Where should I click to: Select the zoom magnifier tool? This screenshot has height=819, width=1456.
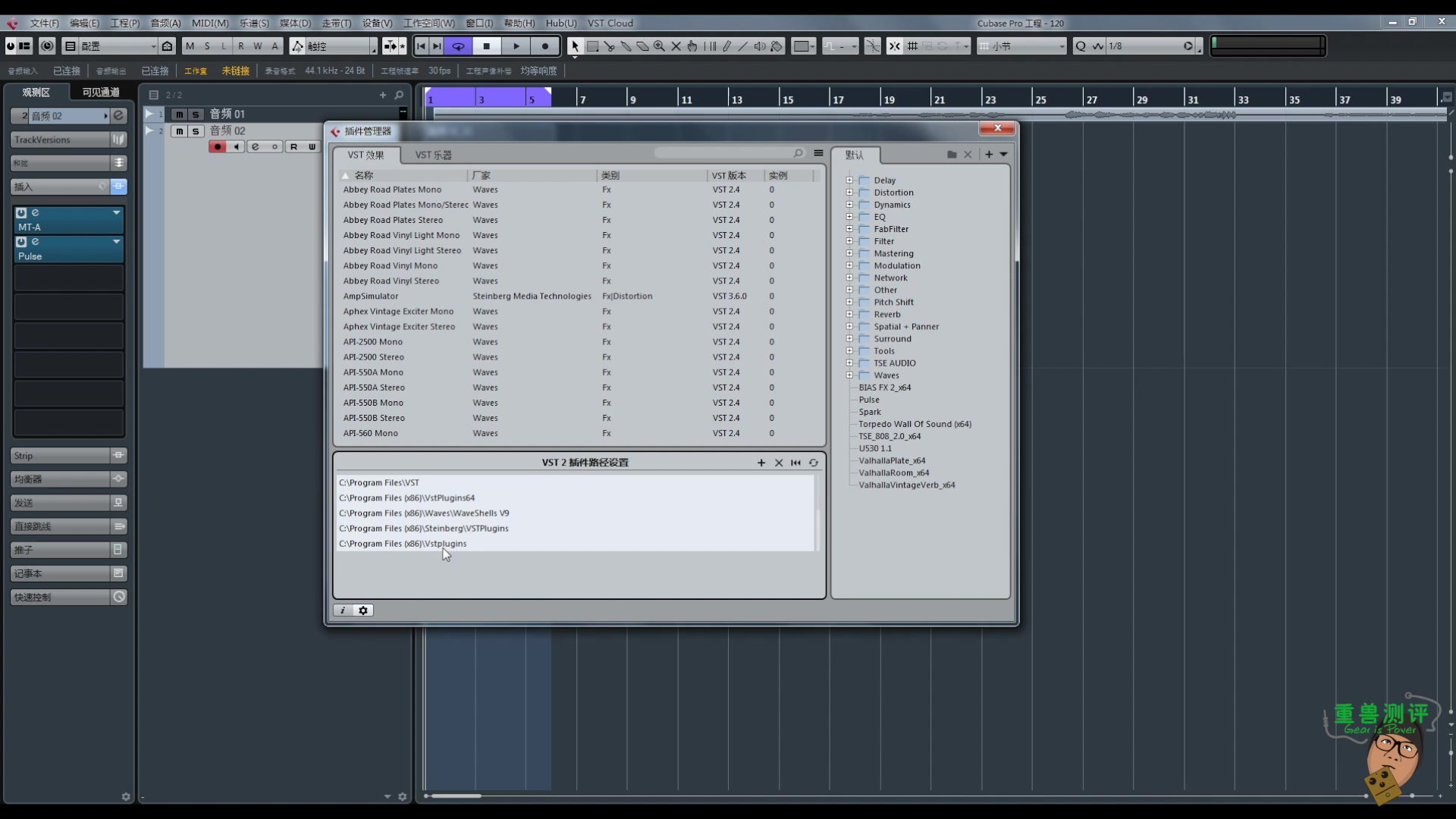click(x=659, y=46)
